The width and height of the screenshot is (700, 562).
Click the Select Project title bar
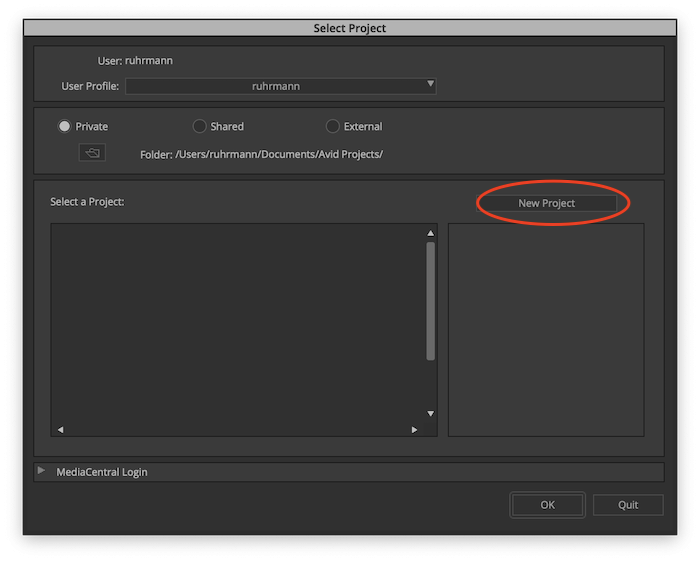(350, 28)
